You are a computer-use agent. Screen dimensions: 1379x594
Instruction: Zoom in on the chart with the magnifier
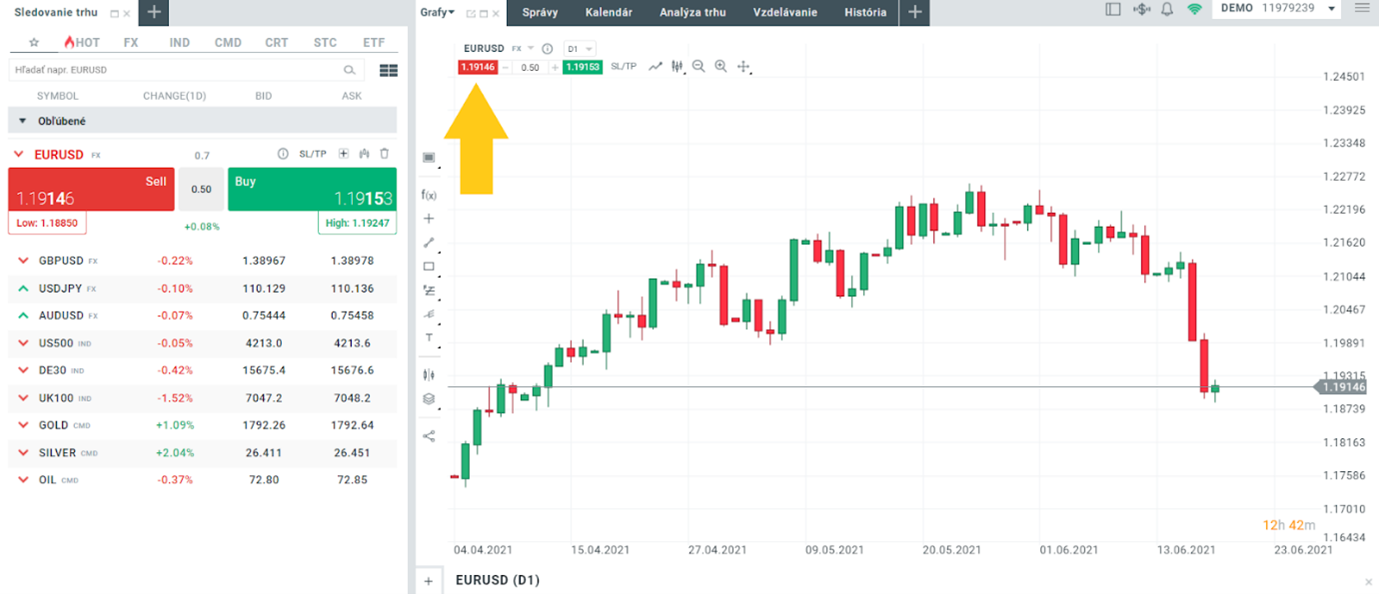coord(721,66)
